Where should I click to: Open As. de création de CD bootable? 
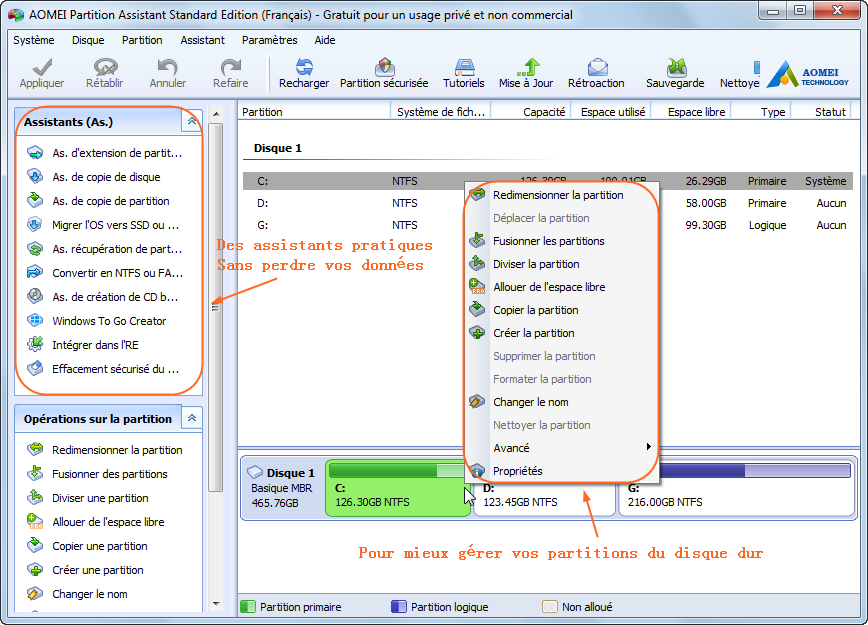point(102,297)
